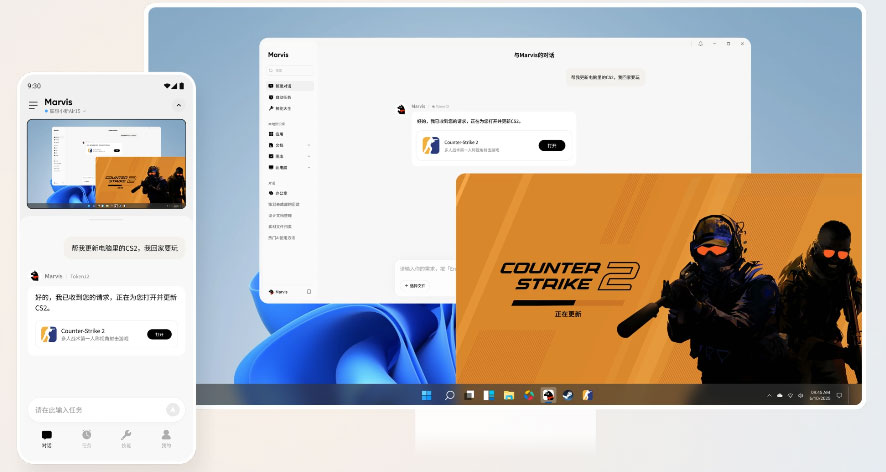Open the device selector under the phone's Marvis title
886x472 pixels.
[x=65, y=111]
